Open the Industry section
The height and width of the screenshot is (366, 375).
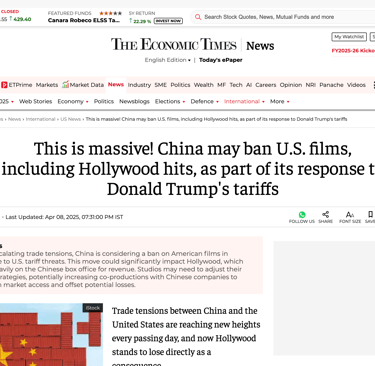point(139,85)
